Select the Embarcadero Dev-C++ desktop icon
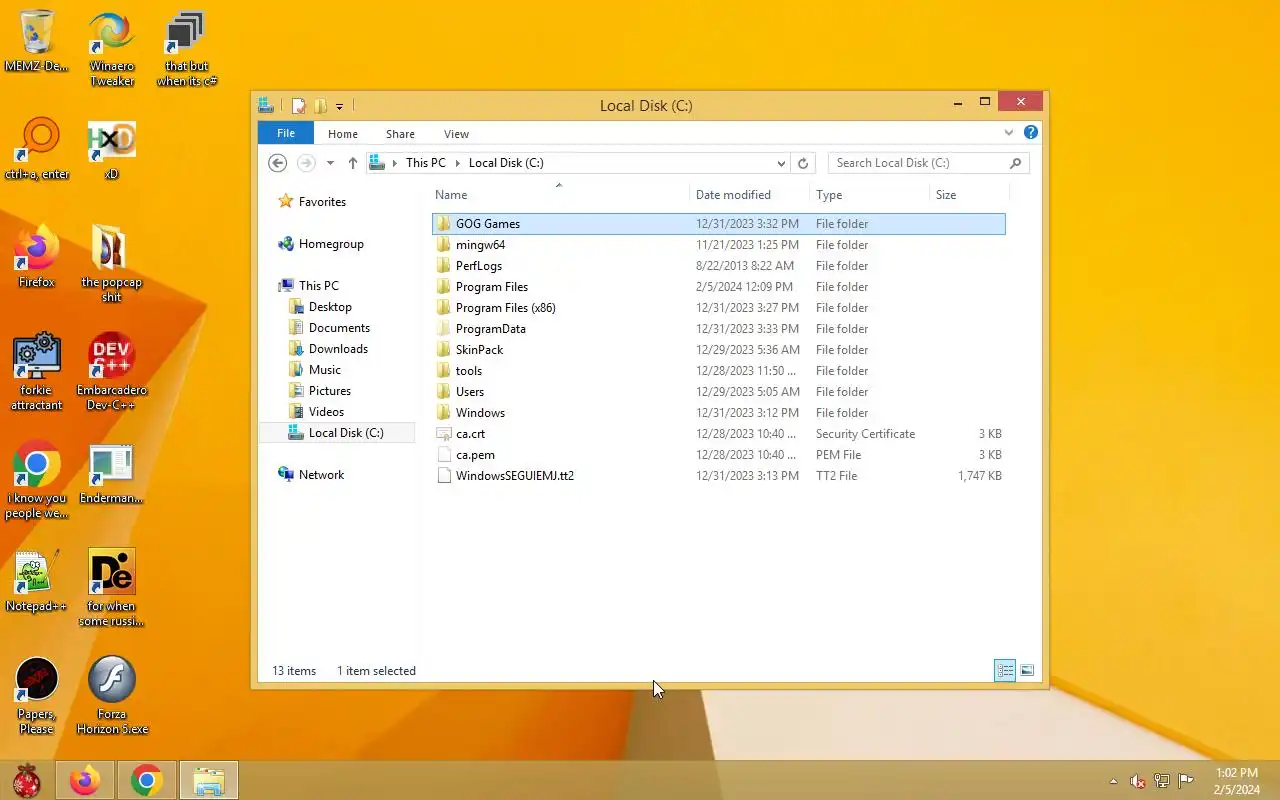1280x800 pixels. (x=112, y=372)
